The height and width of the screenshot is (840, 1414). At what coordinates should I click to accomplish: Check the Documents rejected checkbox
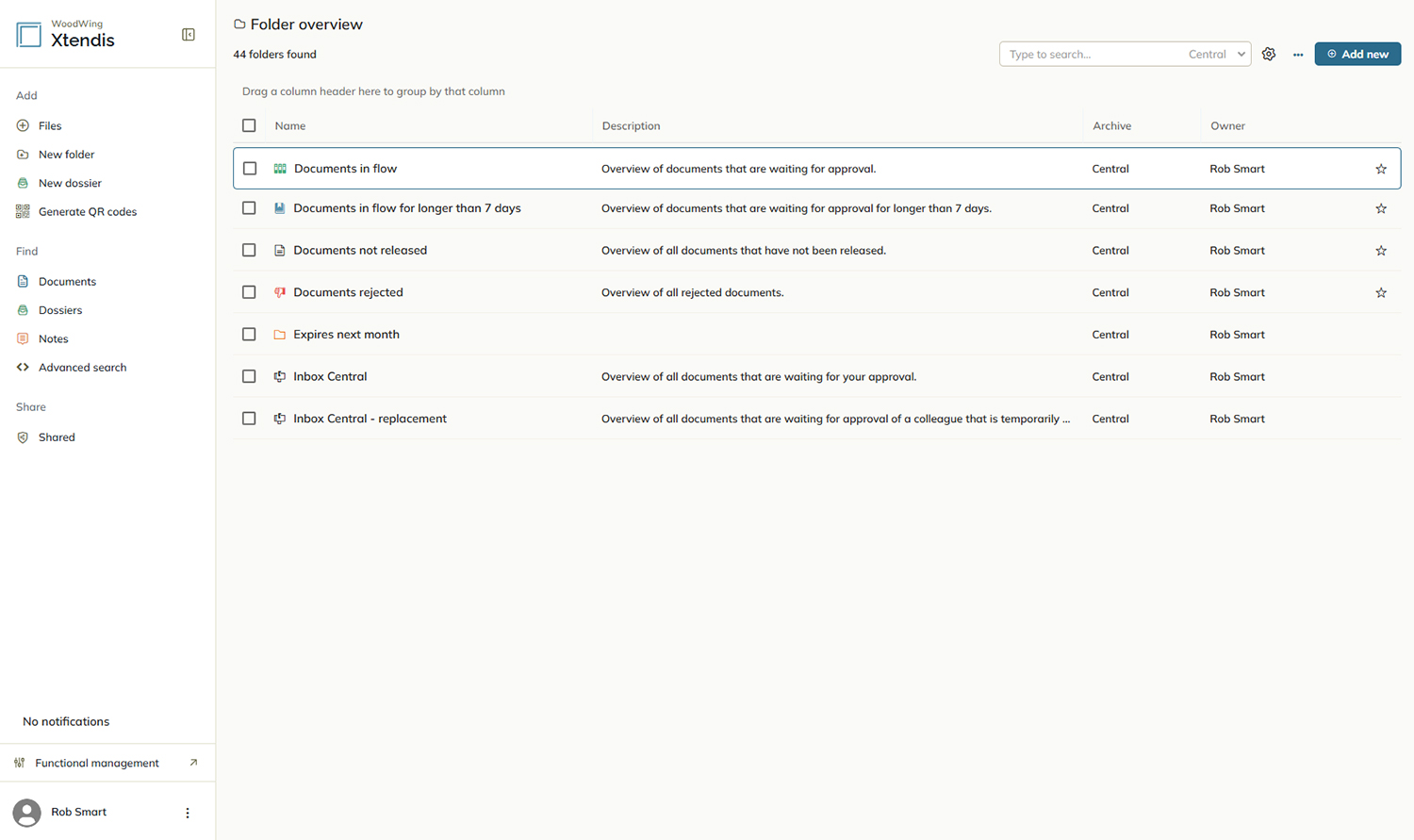click(x=249, y=292)
